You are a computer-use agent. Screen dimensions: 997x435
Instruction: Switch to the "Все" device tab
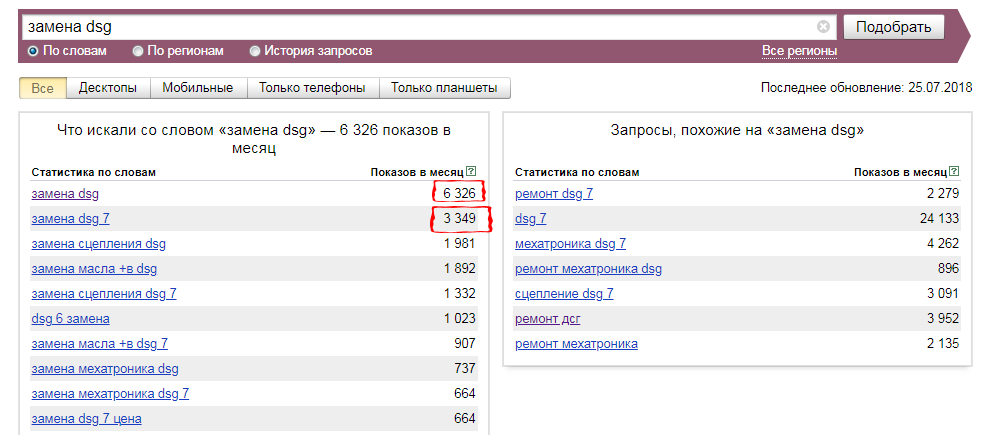tap(43, 88)
